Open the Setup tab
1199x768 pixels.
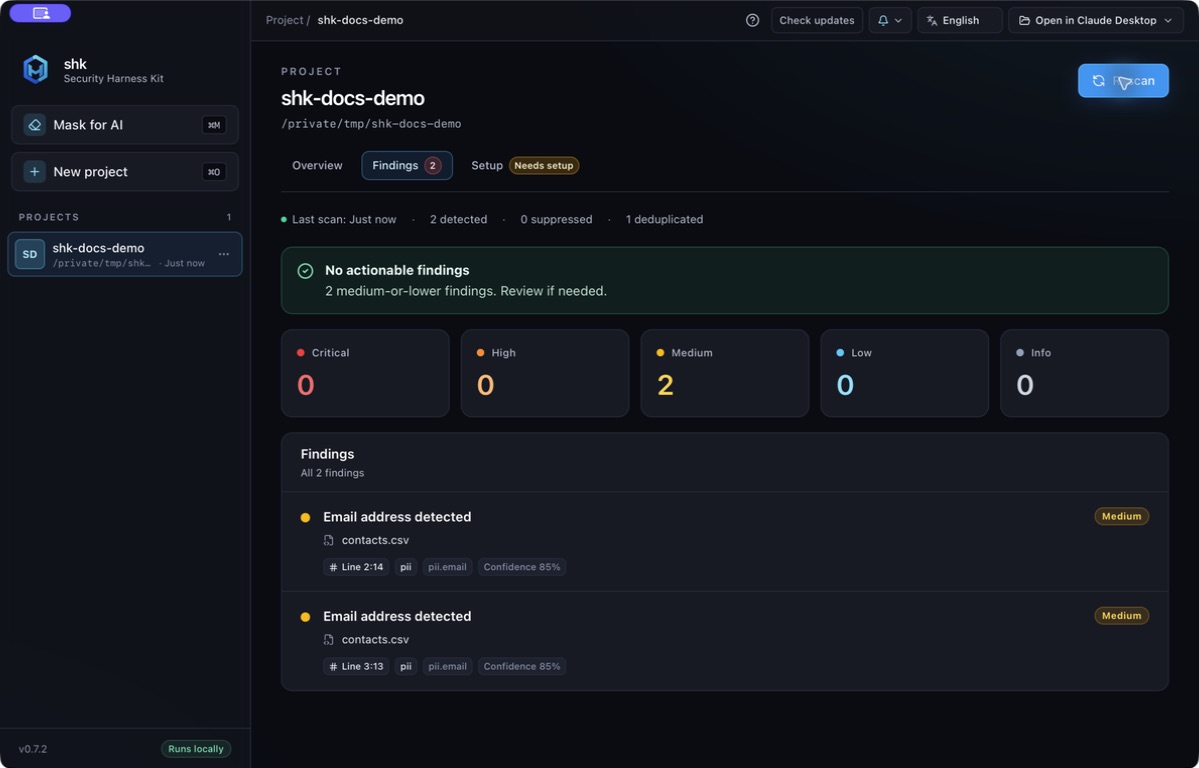pos(525,165)
